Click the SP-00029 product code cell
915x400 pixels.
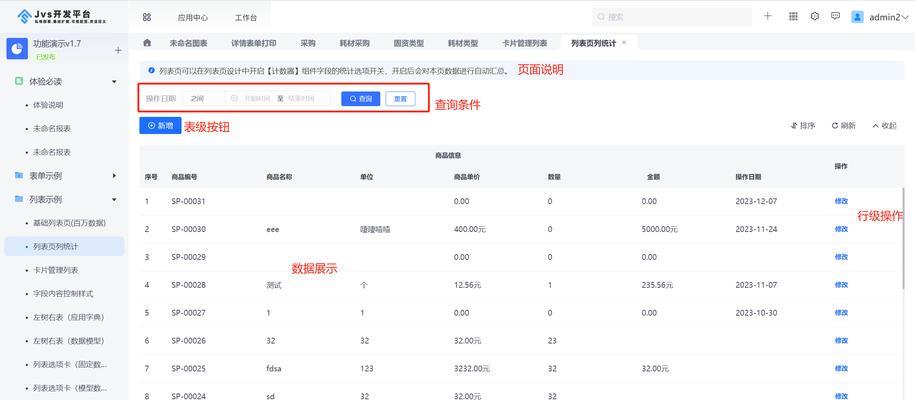pos(188,257)
